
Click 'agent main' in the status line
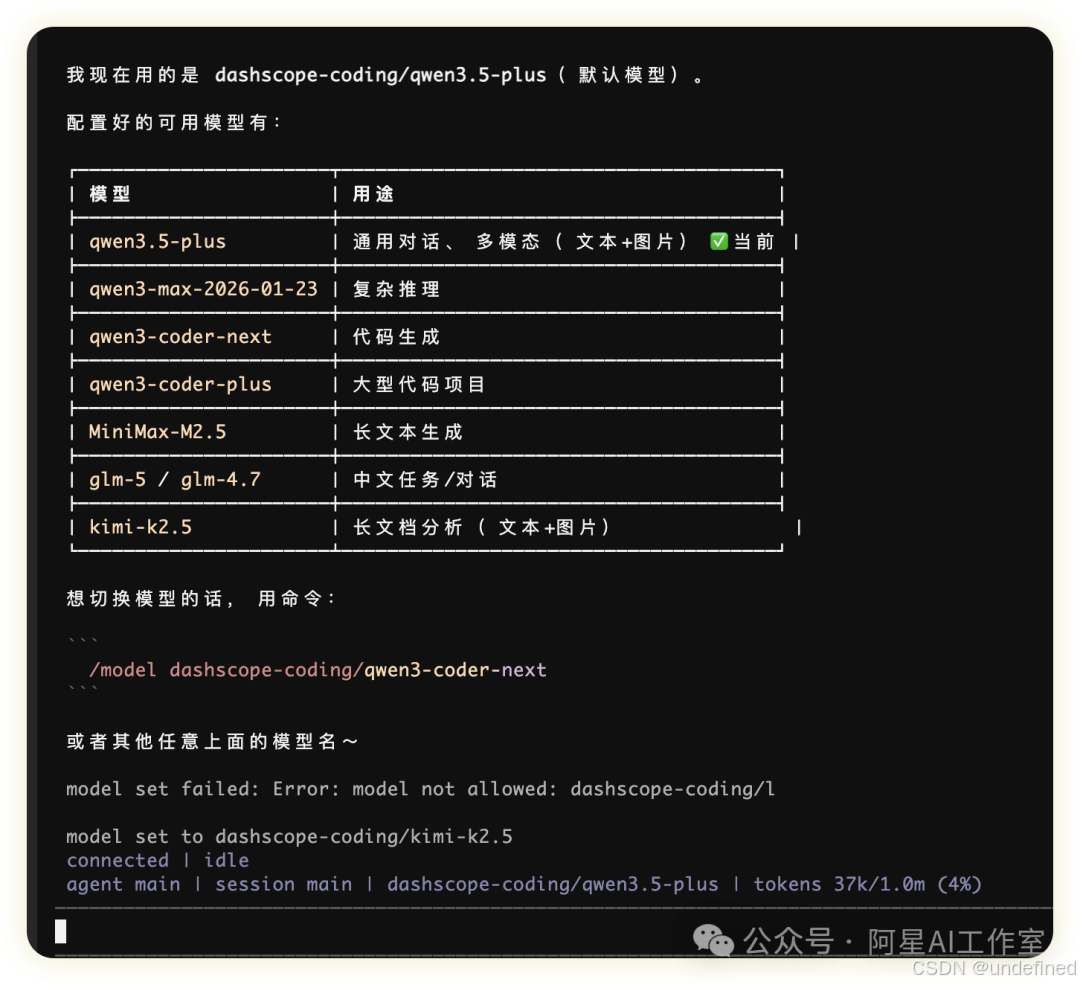[123, 884]
